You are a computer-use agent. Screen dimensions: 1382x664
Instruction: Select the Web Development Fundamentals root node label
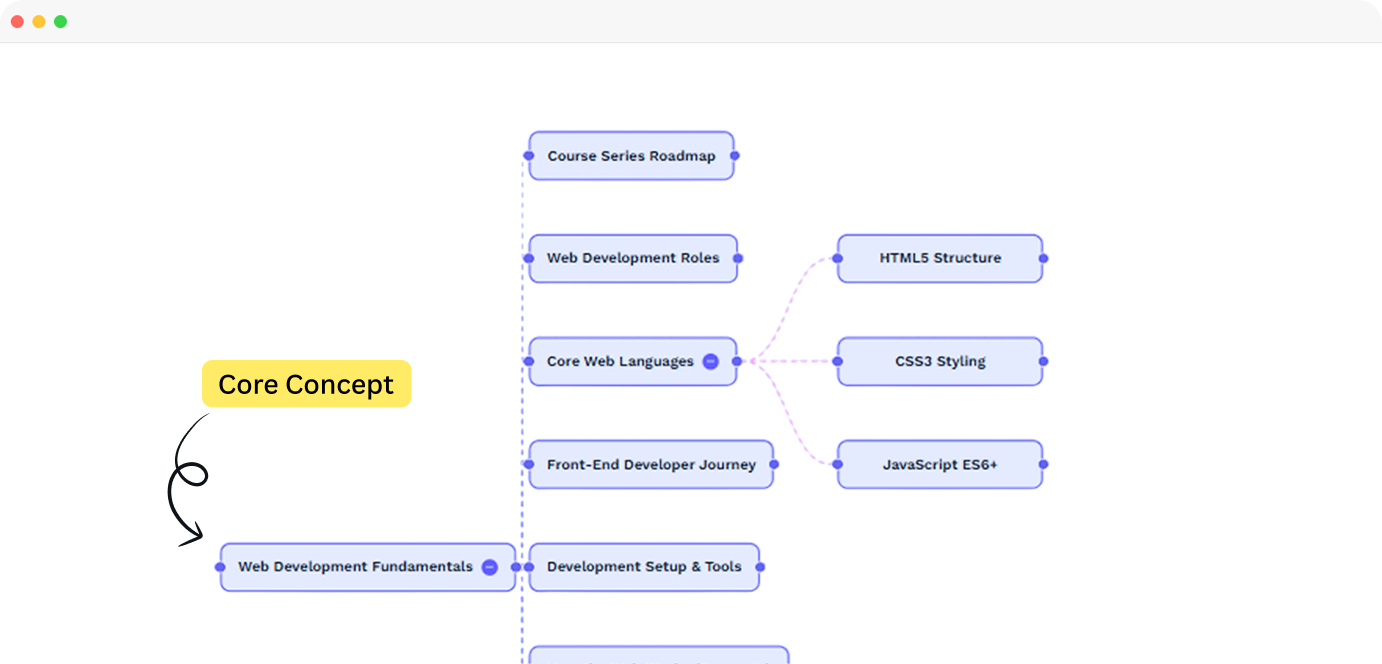355,567
